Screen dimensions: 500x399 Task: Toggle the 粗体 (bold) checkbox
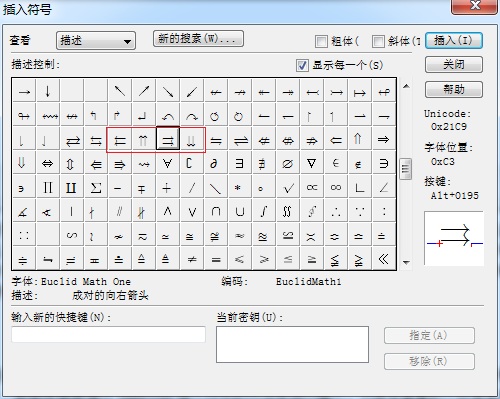321,41
